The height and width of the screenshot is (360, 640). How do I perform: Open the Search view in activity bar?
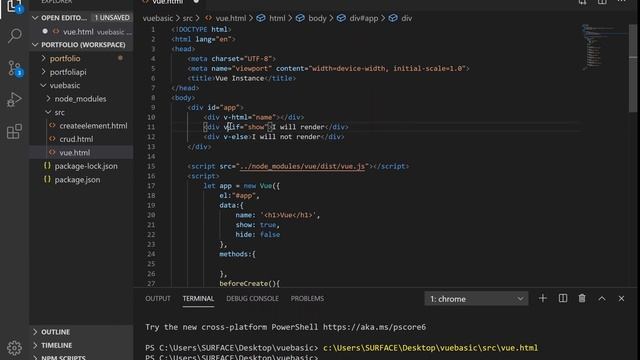point(15,36)
